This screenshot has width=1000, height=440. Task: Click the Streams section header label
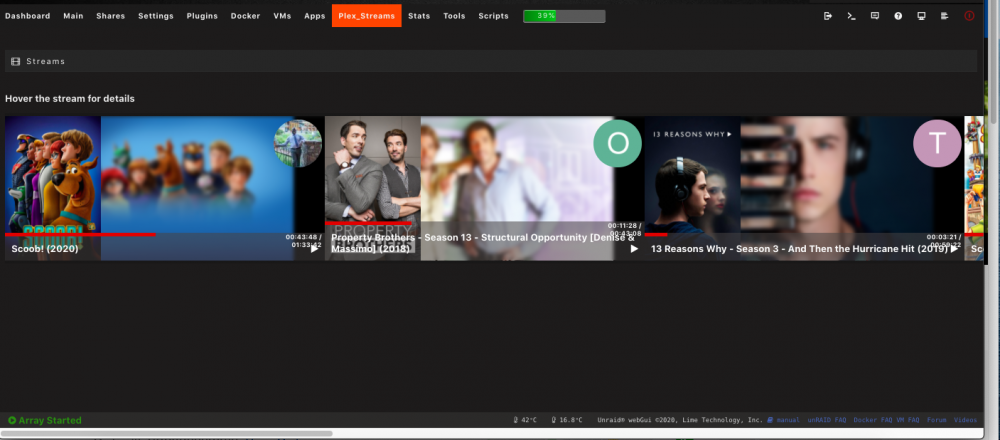[45, 61]
